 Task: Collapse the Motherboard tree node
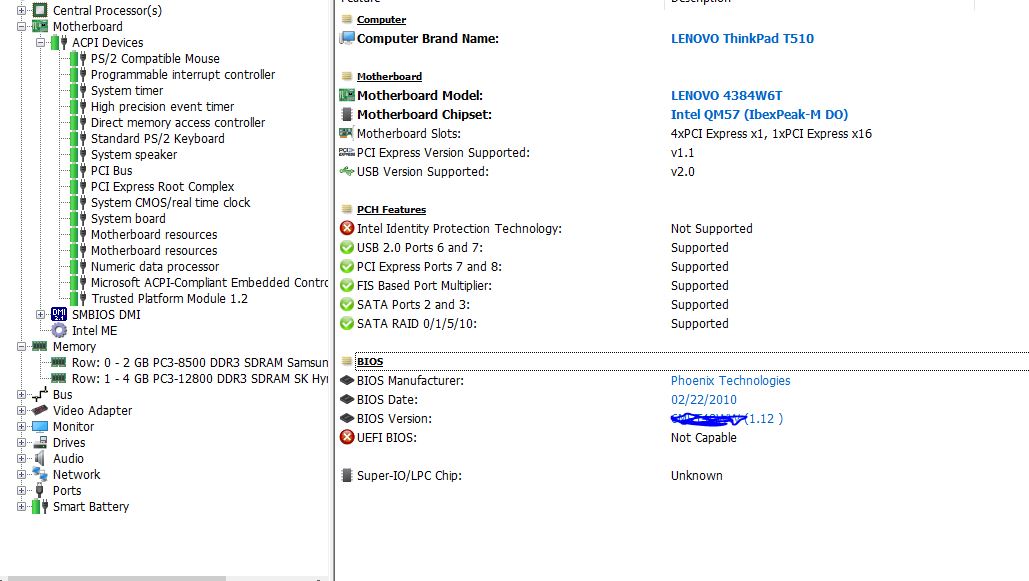pos(21,27)
